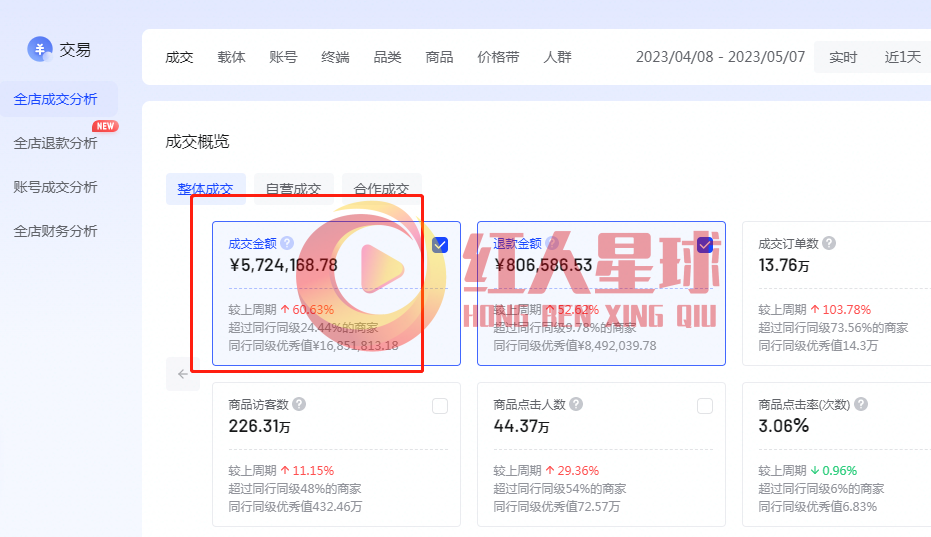
Task: Click the 交易 yen icon in sidebar
Action: 40,49
